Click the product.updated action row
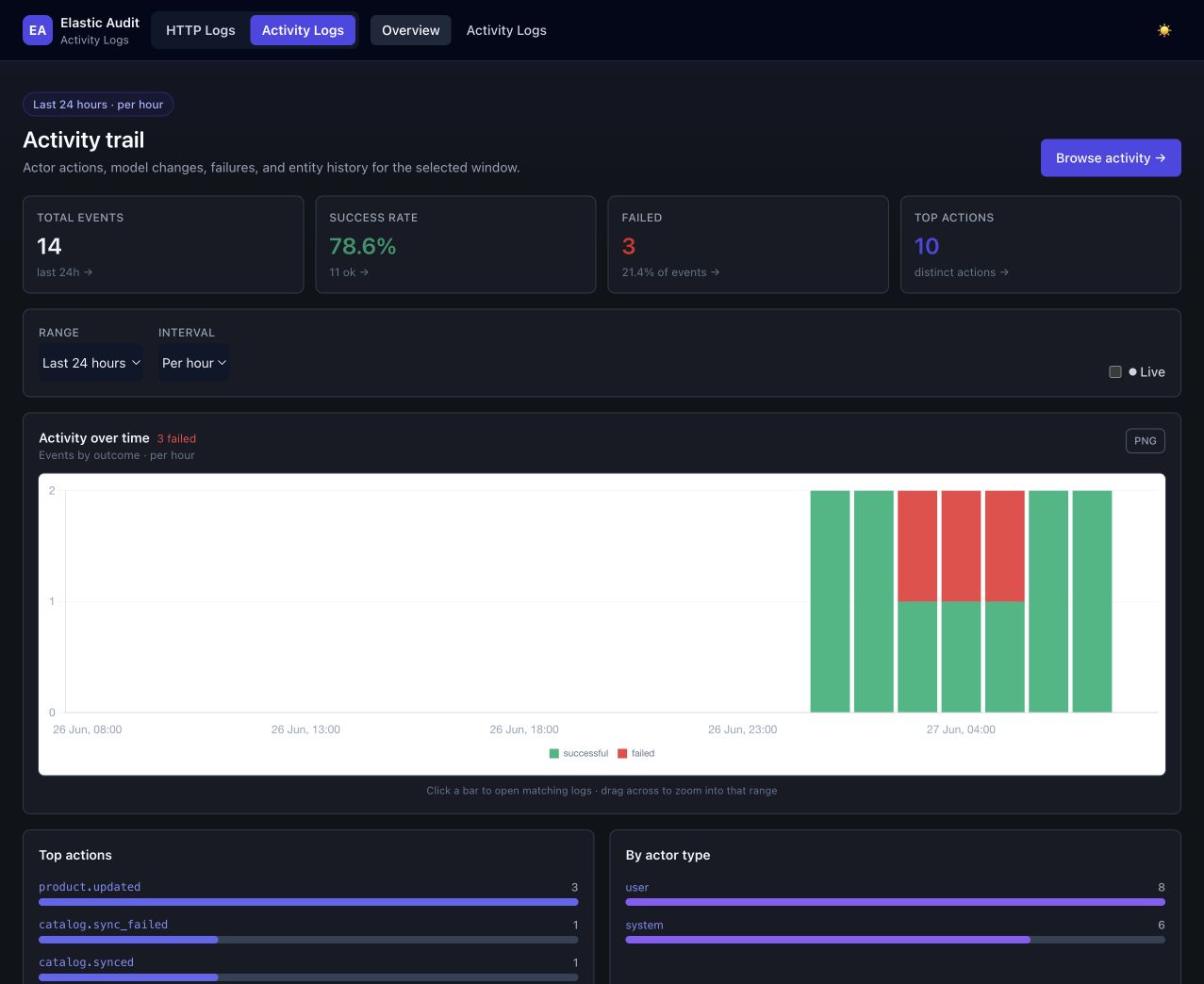Screen dimensions: 1204x984 click(308, 894)
